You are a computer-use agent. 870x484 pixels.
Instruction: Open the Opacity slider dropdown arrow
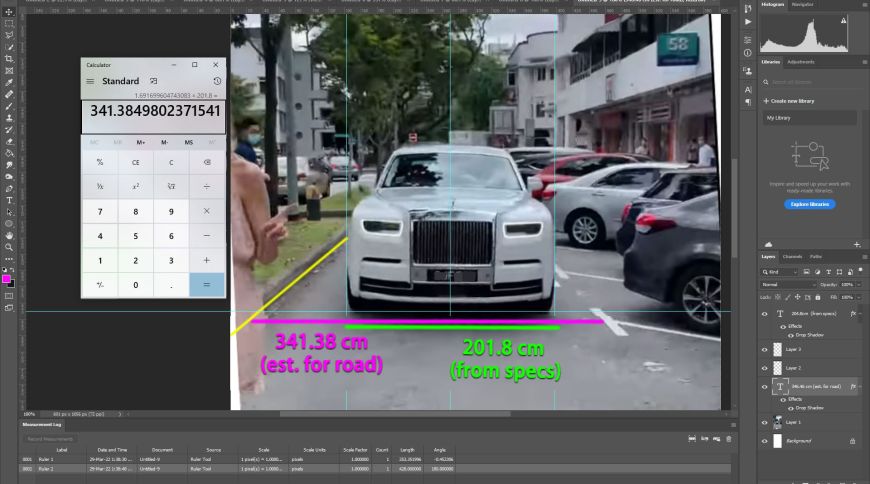(859, 285)
